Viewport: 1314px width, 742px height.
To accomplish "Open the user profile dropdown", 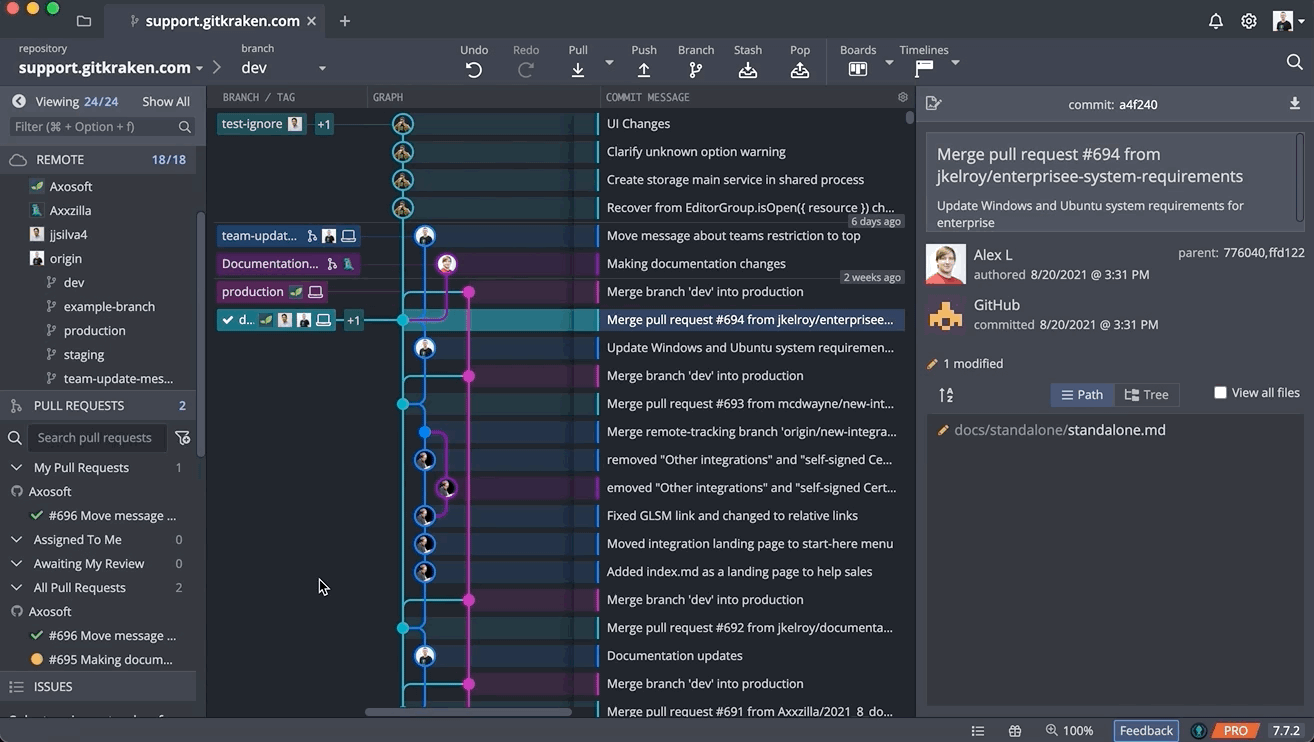I will pos(1288,21).
